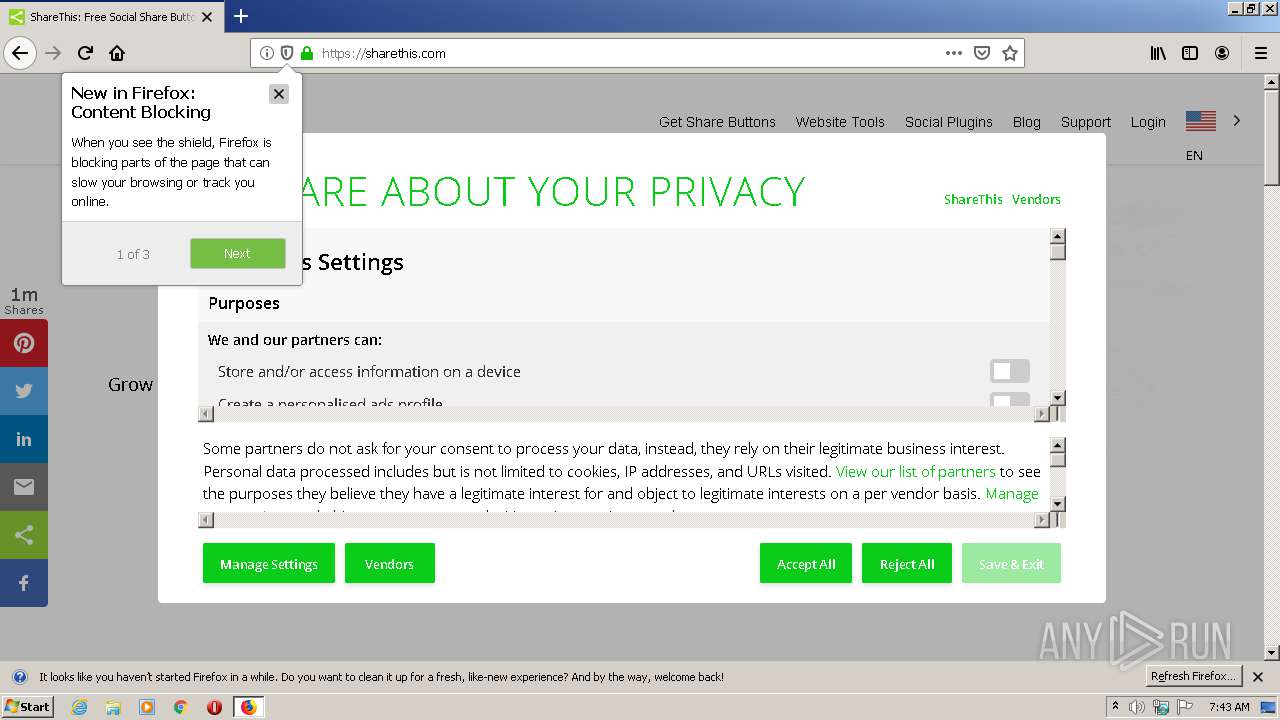The height and width of the screenshot is (720, 1280).
Task: Open Website Tools menu
Action: (x=840, y=122)
